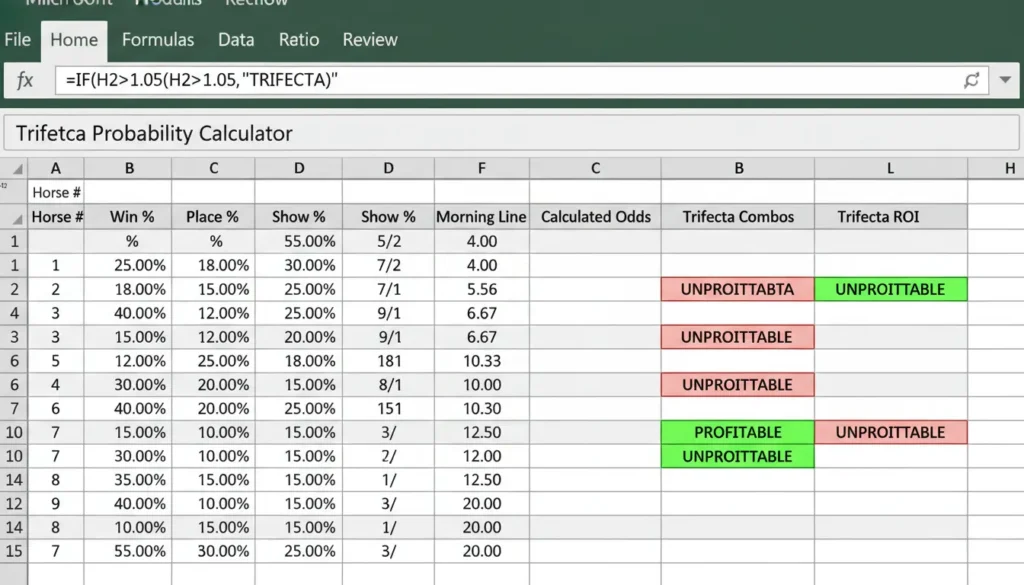Click the 151 value cell
Screen dimensions: 1024x585
pyautogui.click(x=389, y=408)
